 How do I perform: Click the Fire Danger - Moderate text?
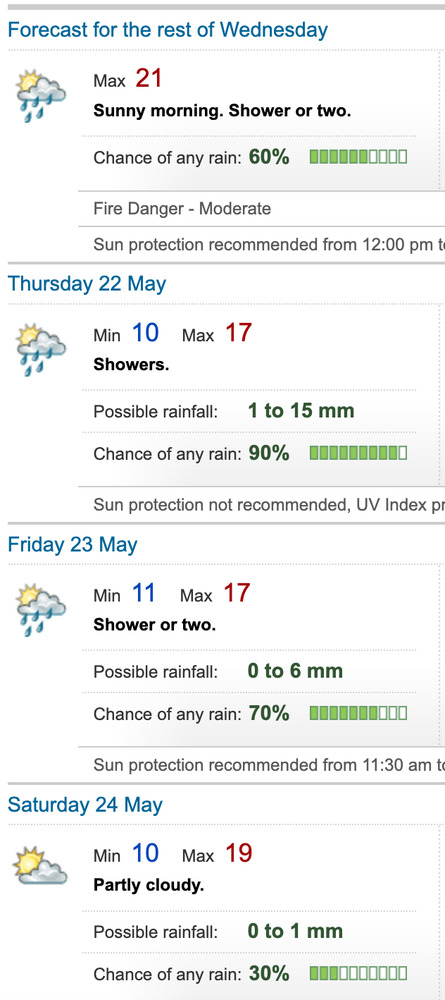click(182, 209)
